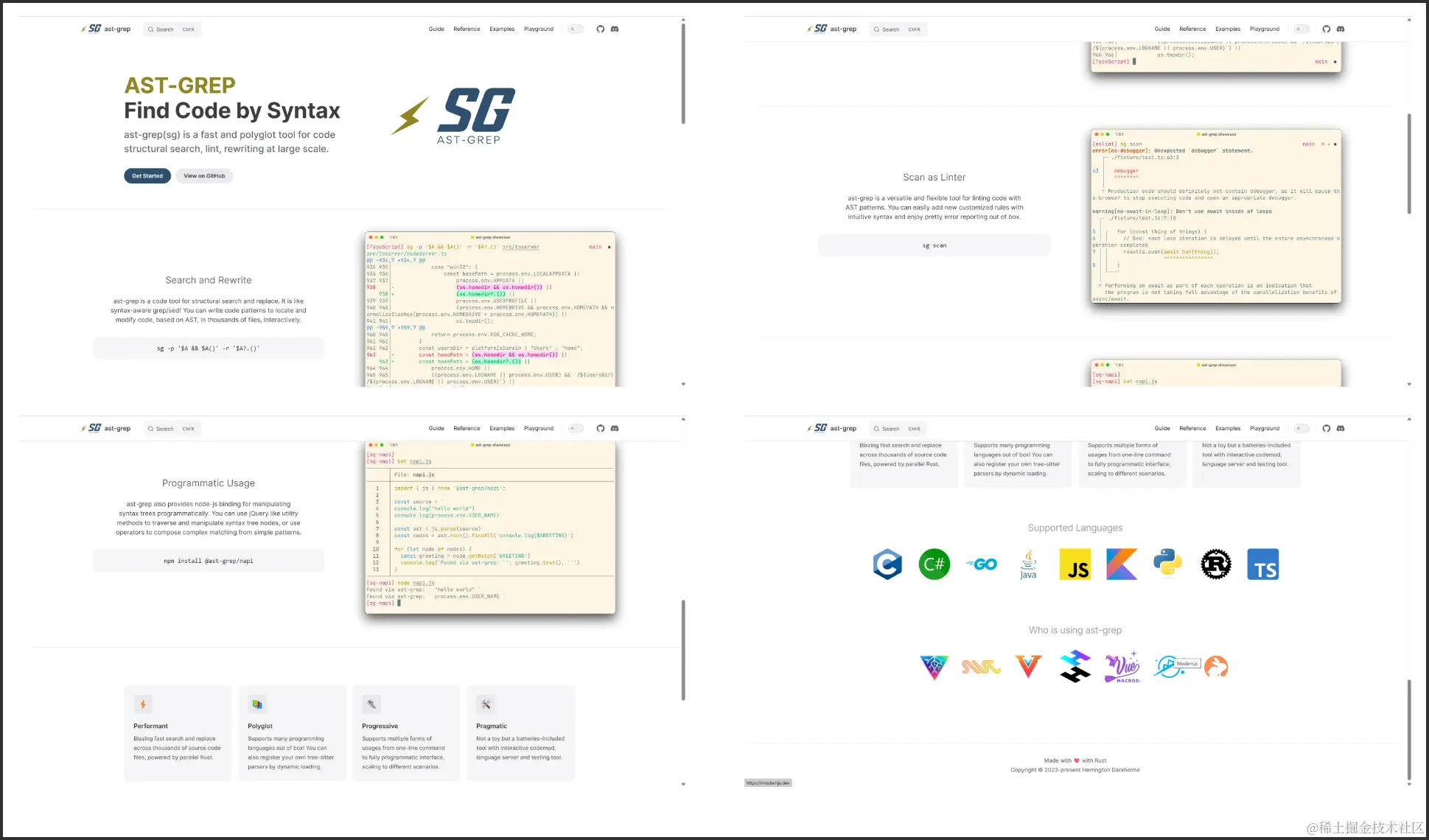Click the Scan as Linter panel scrollbar thumb
Screen dimensions: 1429x840
[1409, 164]
